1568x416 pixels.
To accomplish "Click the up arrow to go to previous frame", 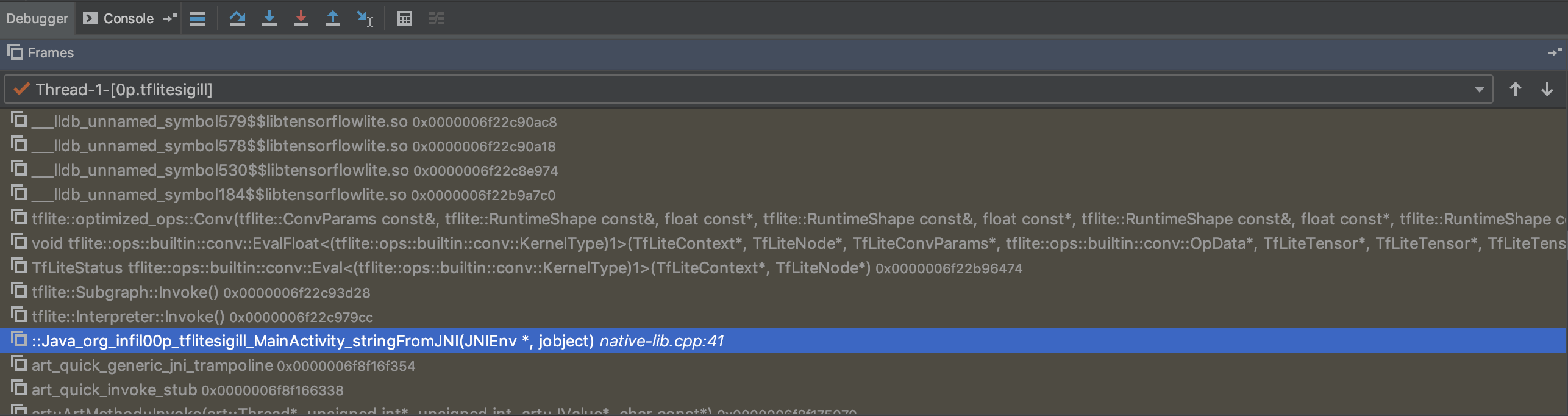I will point(1514,89).
